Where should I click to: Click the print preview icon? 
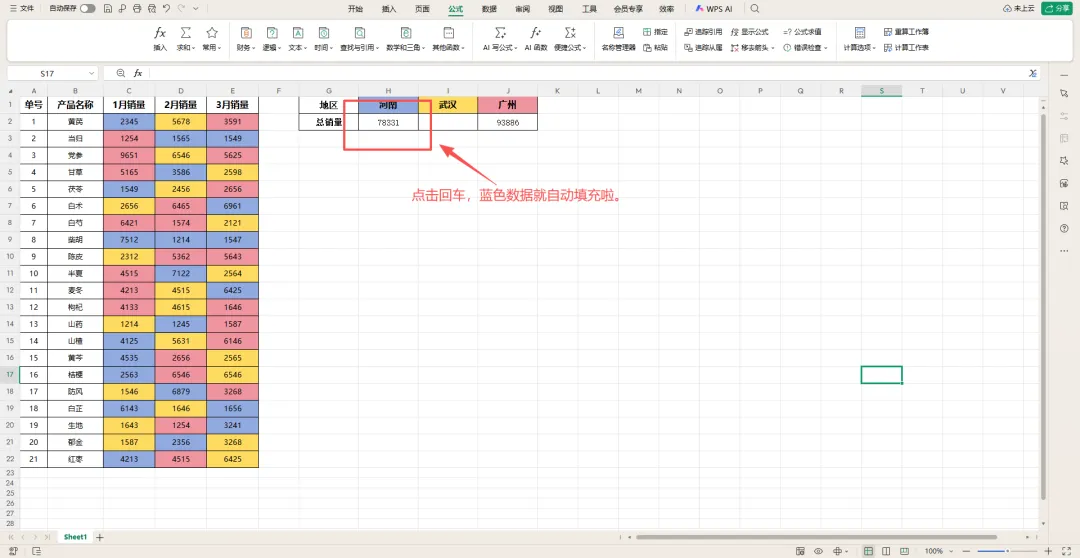click(151, 9)
